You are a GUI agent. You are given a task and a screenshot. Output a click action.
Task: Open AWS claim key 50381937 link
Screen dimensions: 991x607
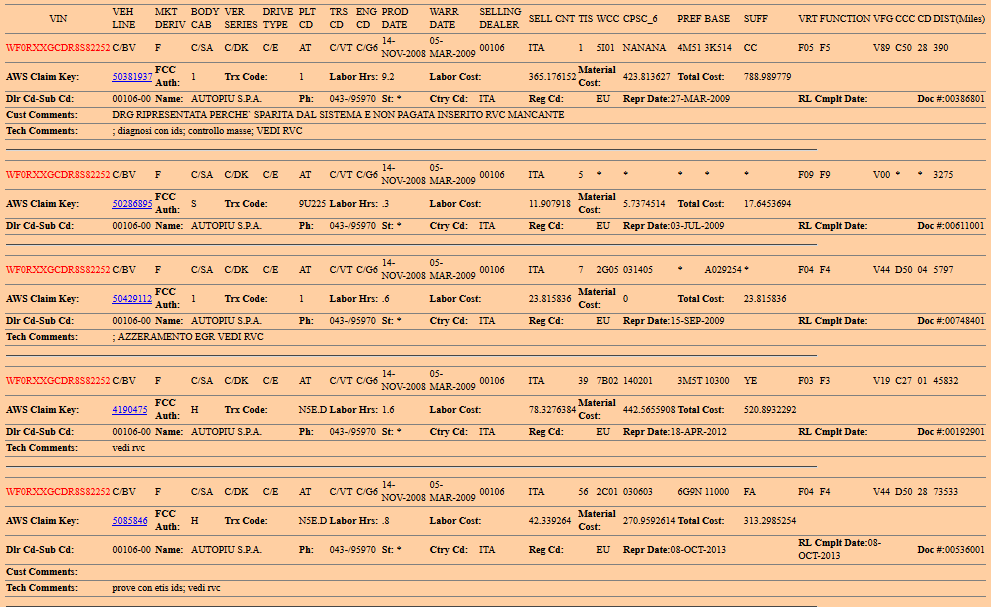click(x=132, y=77)
